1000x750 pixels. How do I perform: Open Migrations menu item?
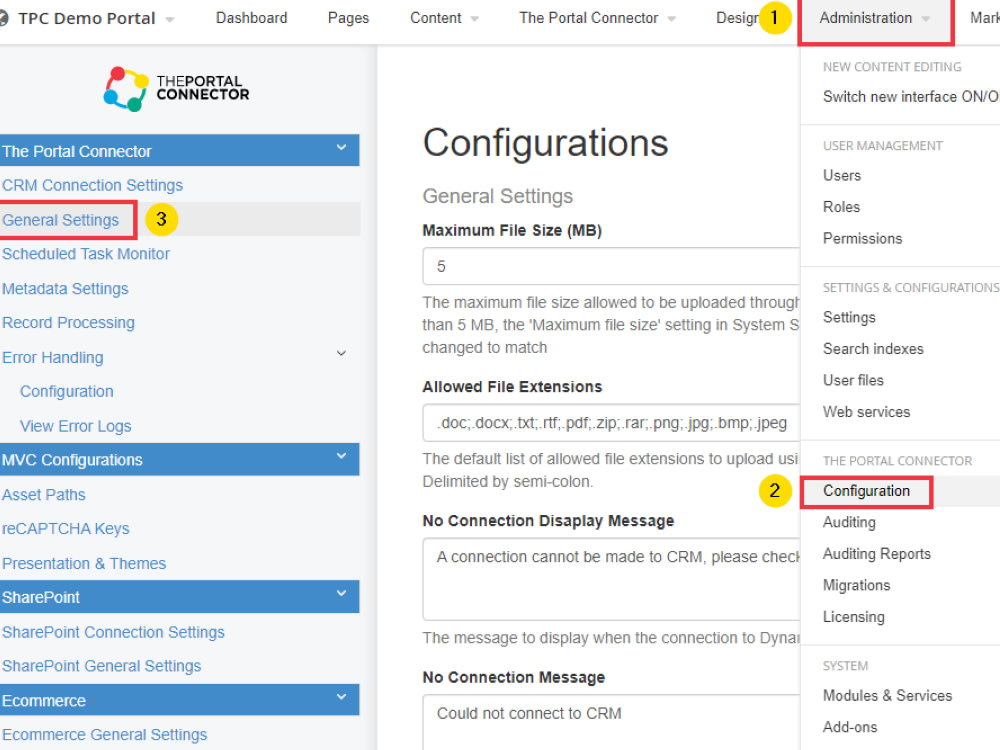click(x=856, y=585)
